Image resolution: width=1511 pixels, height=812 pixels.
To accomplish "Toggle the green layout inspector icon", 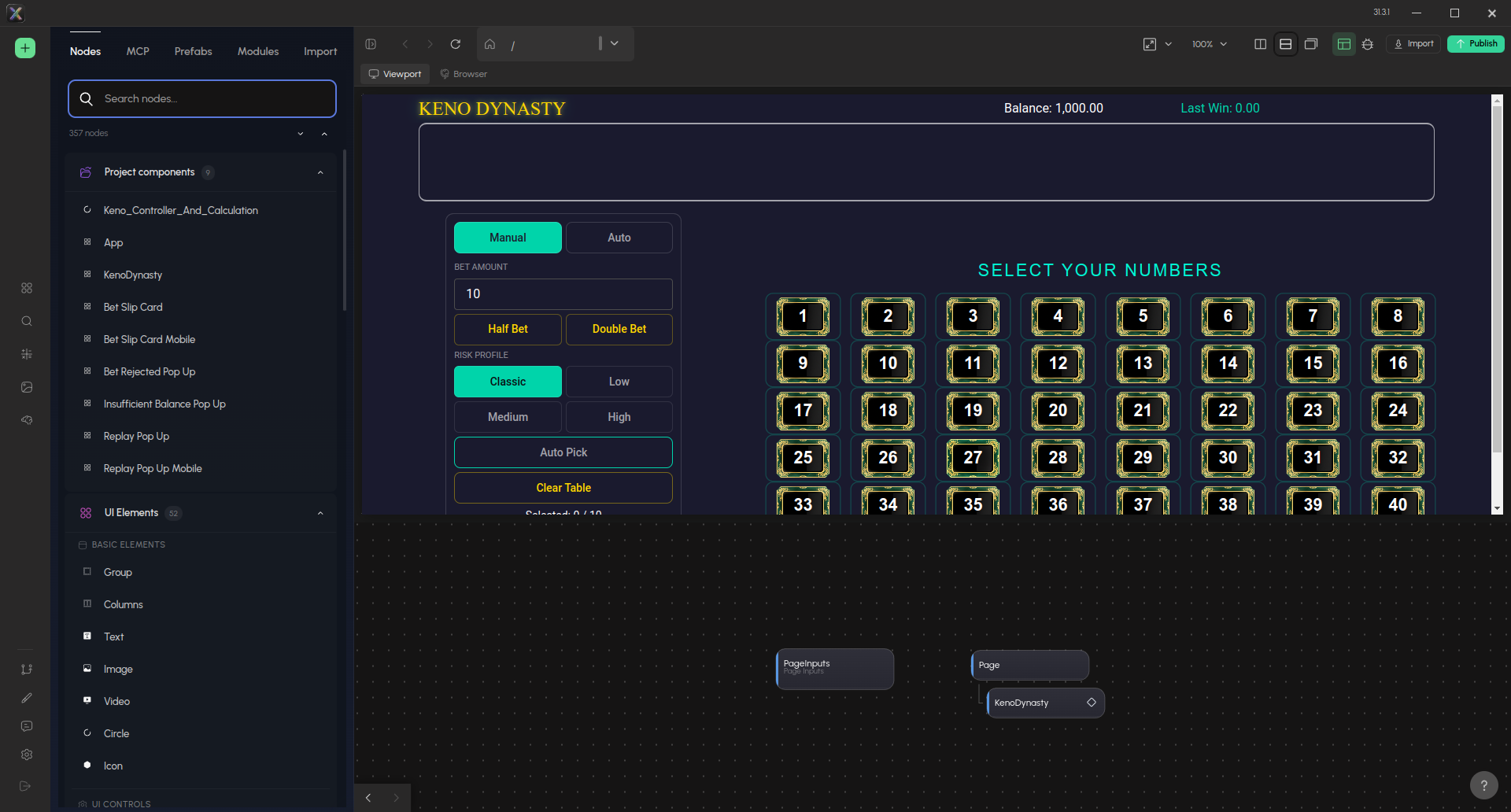I will pyautogui.click(x=1344, y=44).
